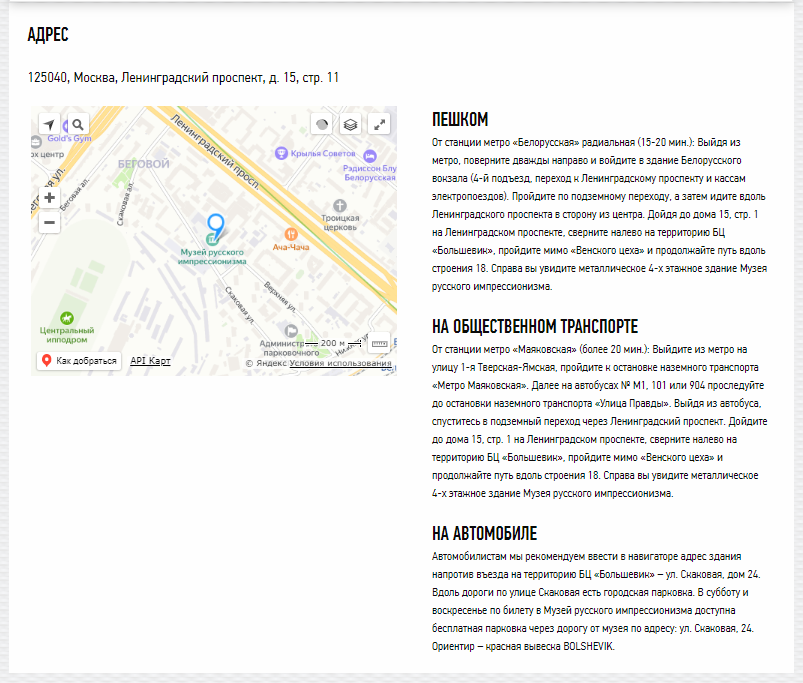This screenshot has height=683, width=803.
Task: Open the API Карт link
Action: click(x=150, y=360)
